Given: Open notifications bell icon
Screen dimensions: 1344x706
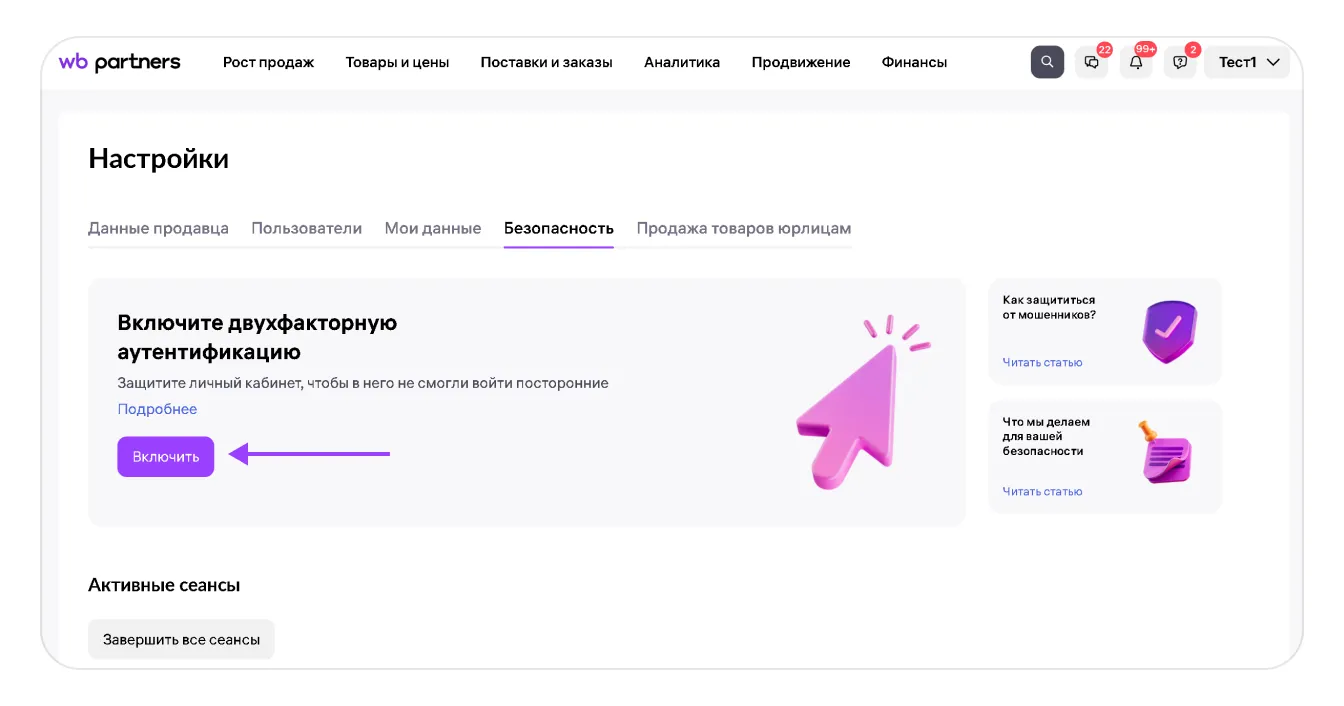Looking at the screenshot, I should tap(1136, 62).
